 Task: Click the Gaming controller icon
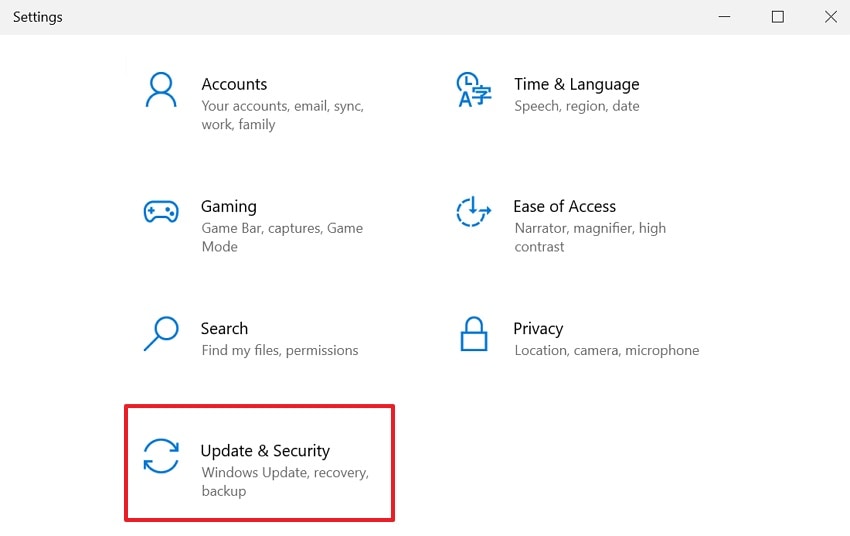pos(161,211)
